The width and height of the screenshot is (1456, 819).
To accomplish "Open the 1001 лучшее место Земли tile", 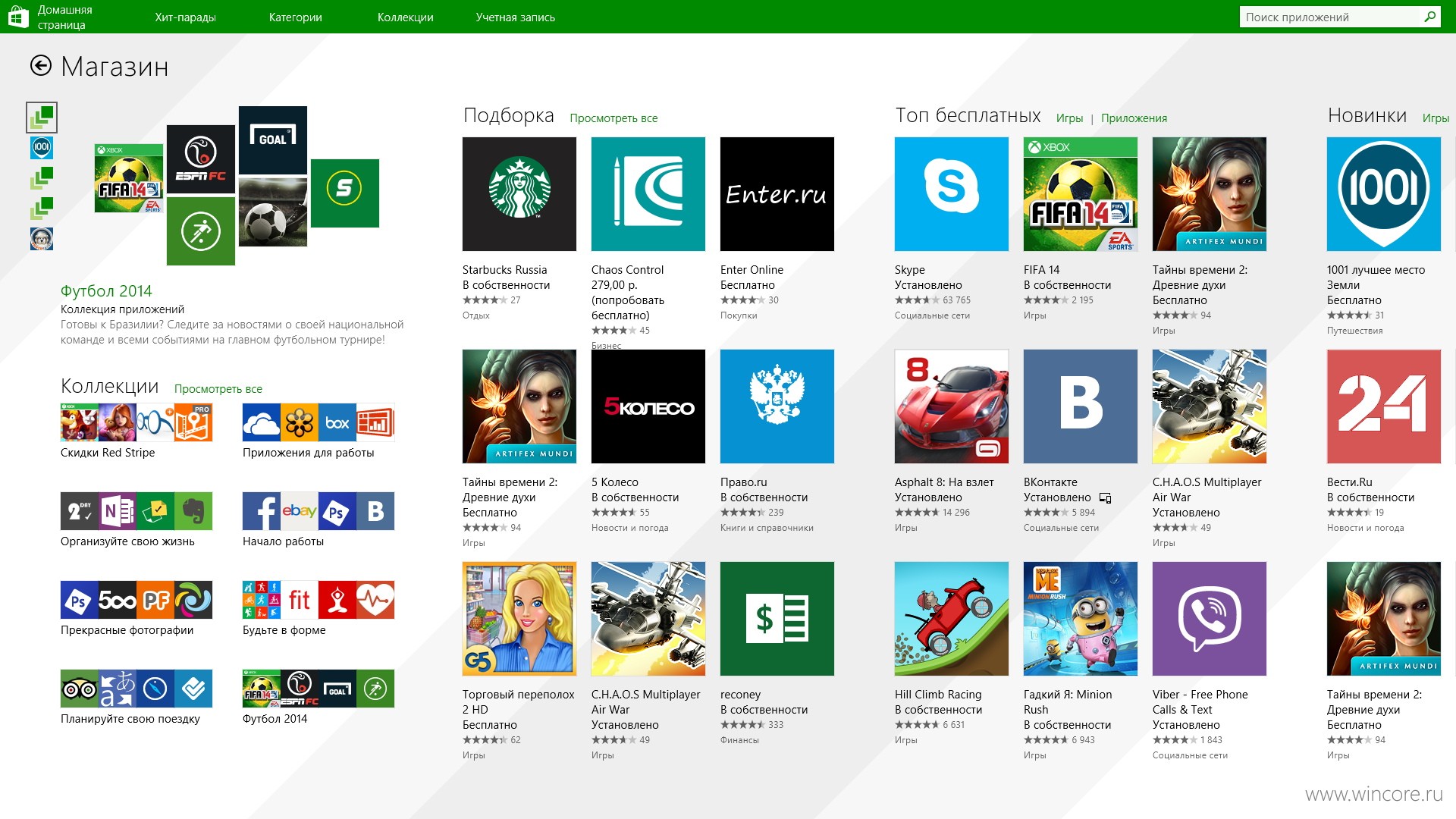I will 1384,194.
